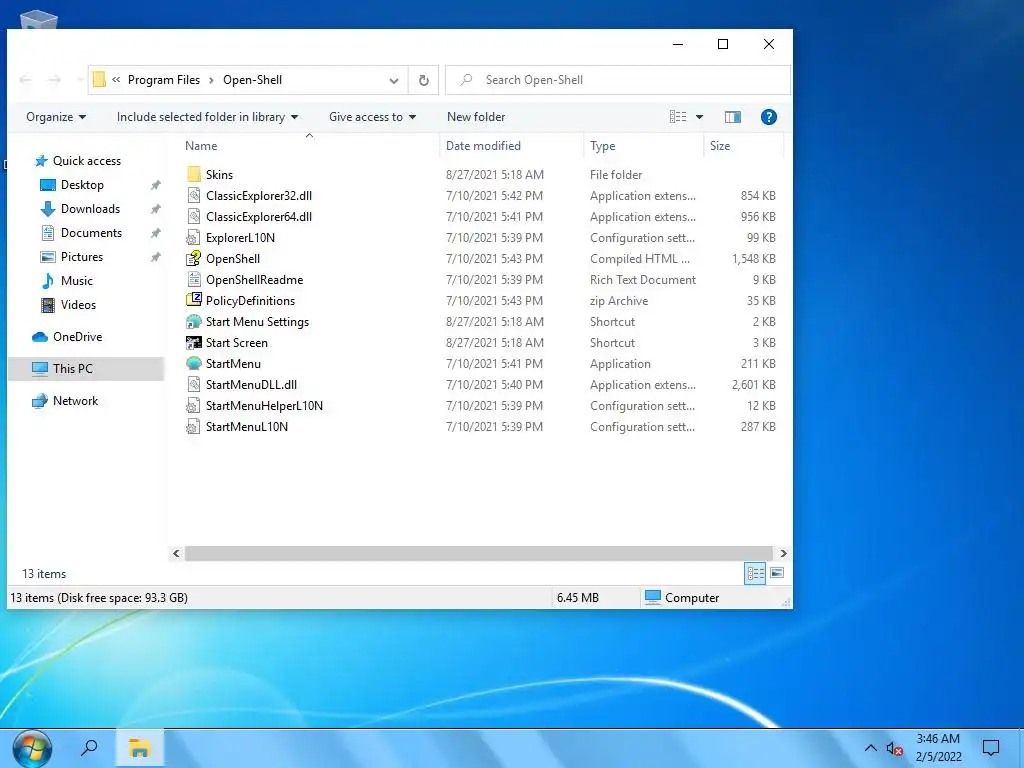Toggle the preview pane icon

coord(733,117)
